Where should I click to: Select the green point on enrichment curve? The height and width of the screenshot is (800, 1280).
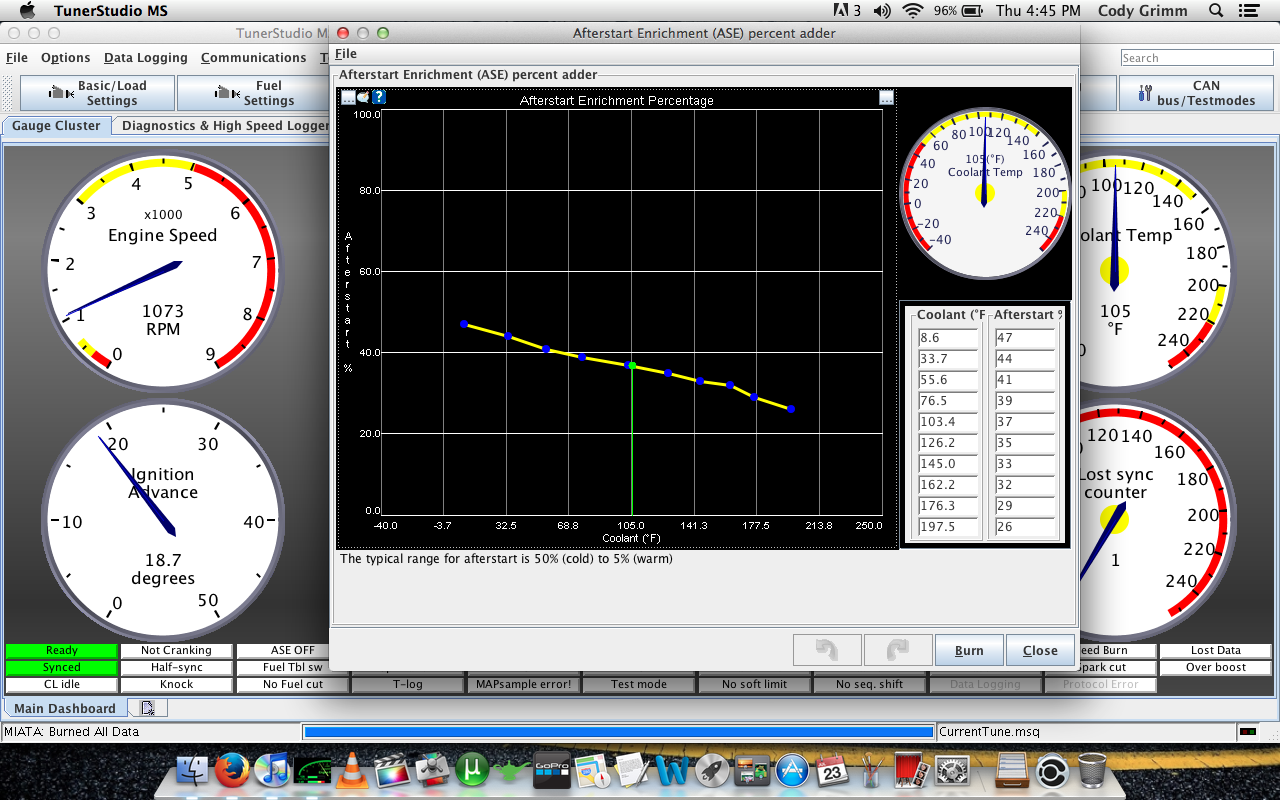click(632, 366)
